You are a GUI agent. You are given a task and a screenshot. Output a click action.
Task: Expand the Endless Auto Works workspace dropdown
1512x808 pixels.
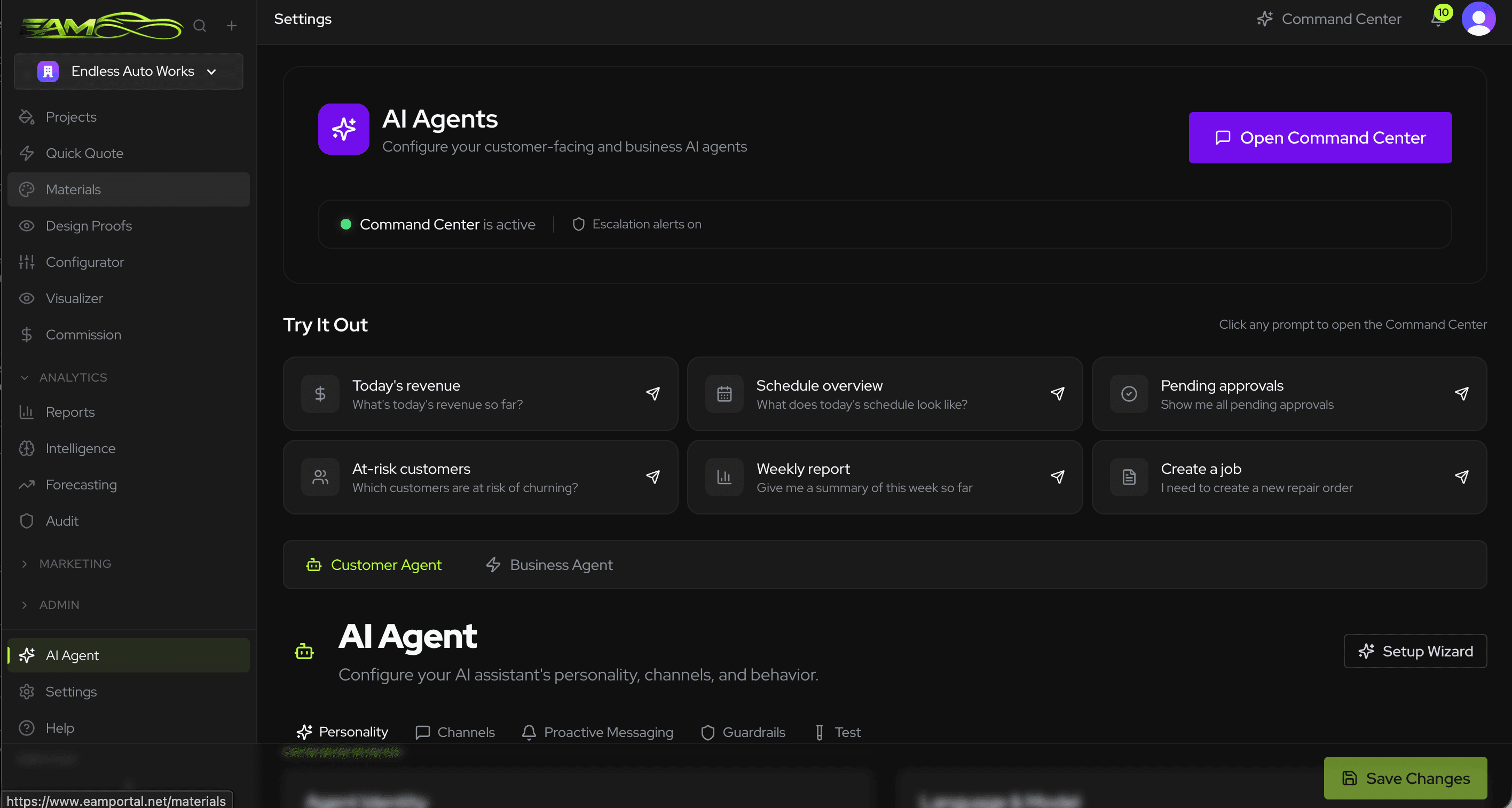coord(129,72)
